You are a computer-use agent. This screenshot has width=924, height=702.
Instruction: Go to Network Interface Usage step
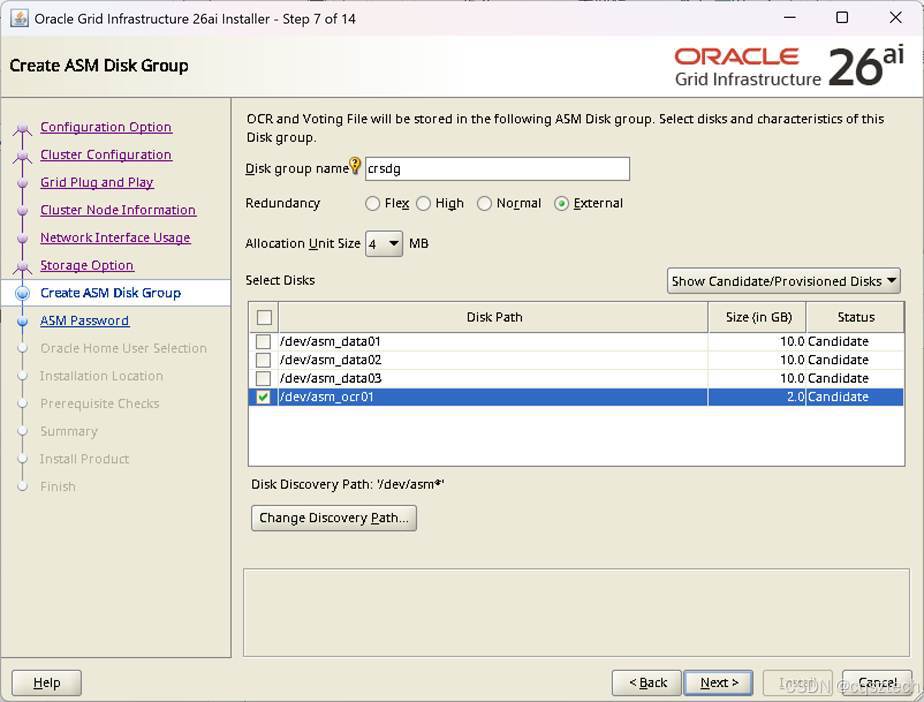click(x=116, y=238)
